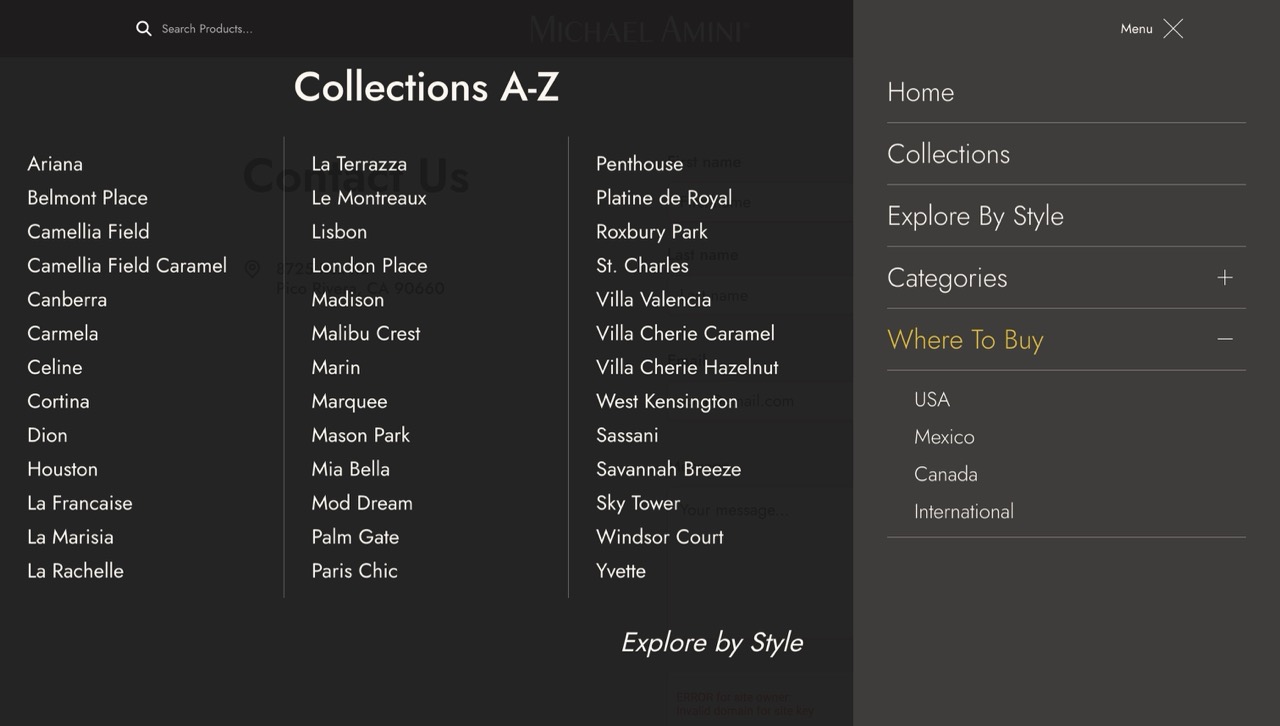Open the Mason Park collection
1280x726 pixels.
361,436
